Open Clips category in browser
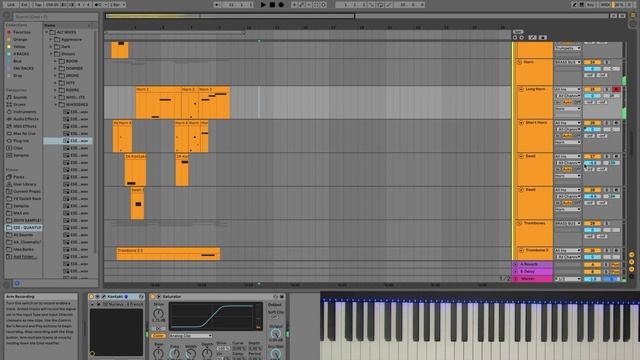 pos(18,148)
